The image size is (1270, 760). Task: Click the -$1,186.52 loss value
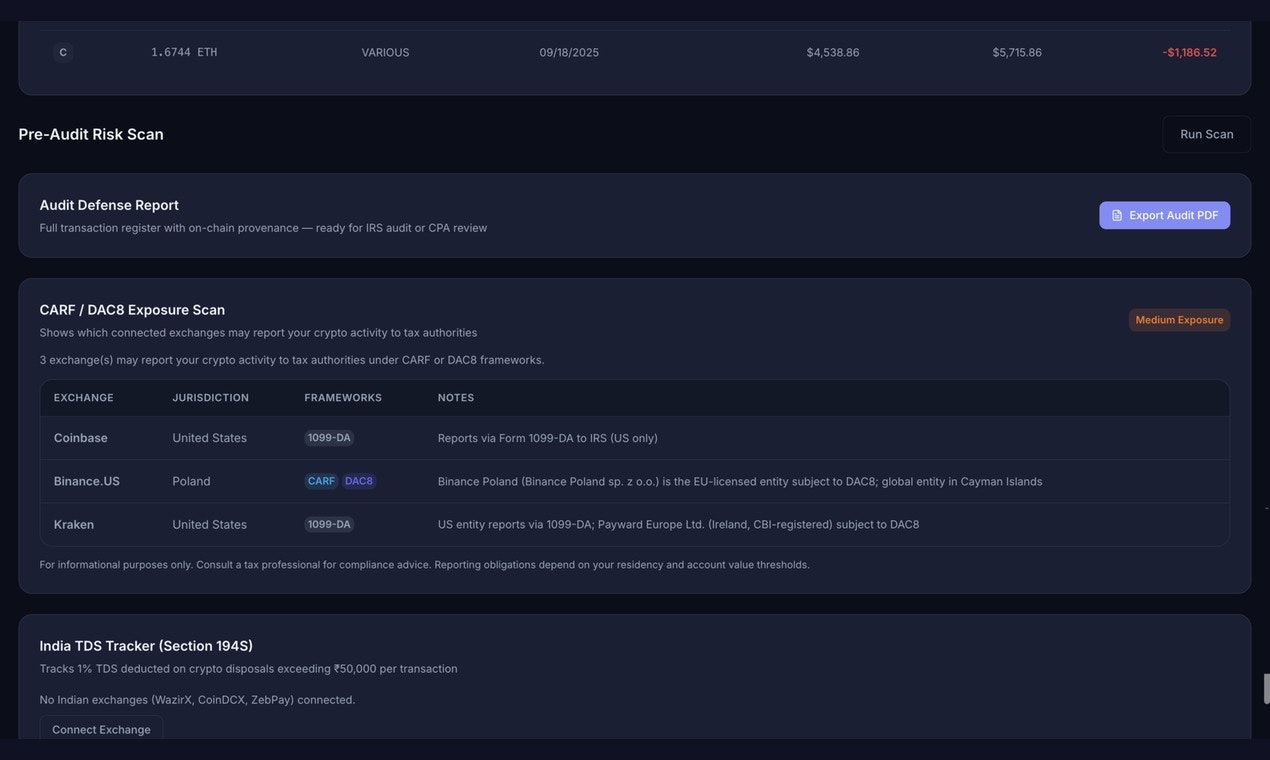[x=1190, y=52]
